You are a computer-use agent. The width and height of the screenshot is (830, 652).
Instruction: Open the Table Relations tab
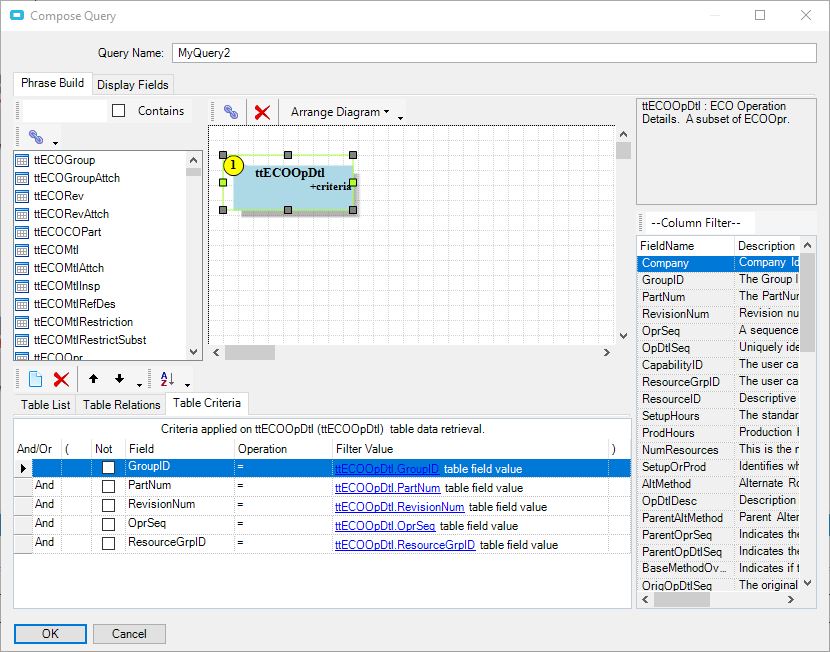pyautogui.click(x=121, y=405)
